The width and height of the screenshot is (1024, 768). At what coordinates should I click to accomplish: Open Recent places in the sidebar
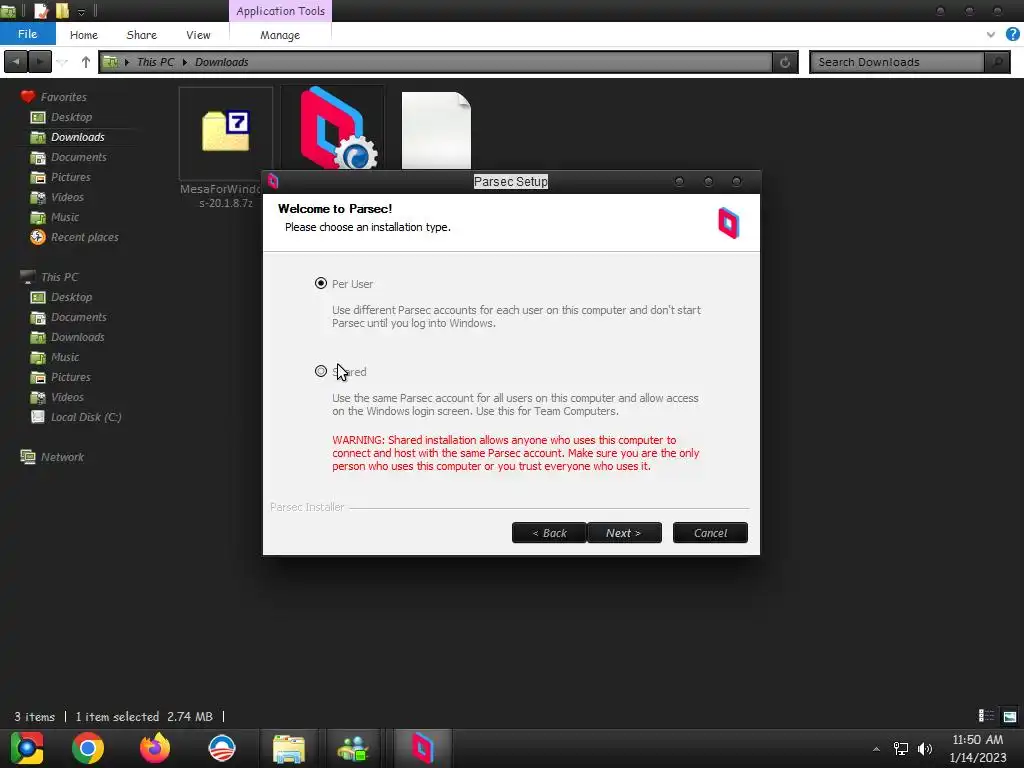(x=84, y=237)
